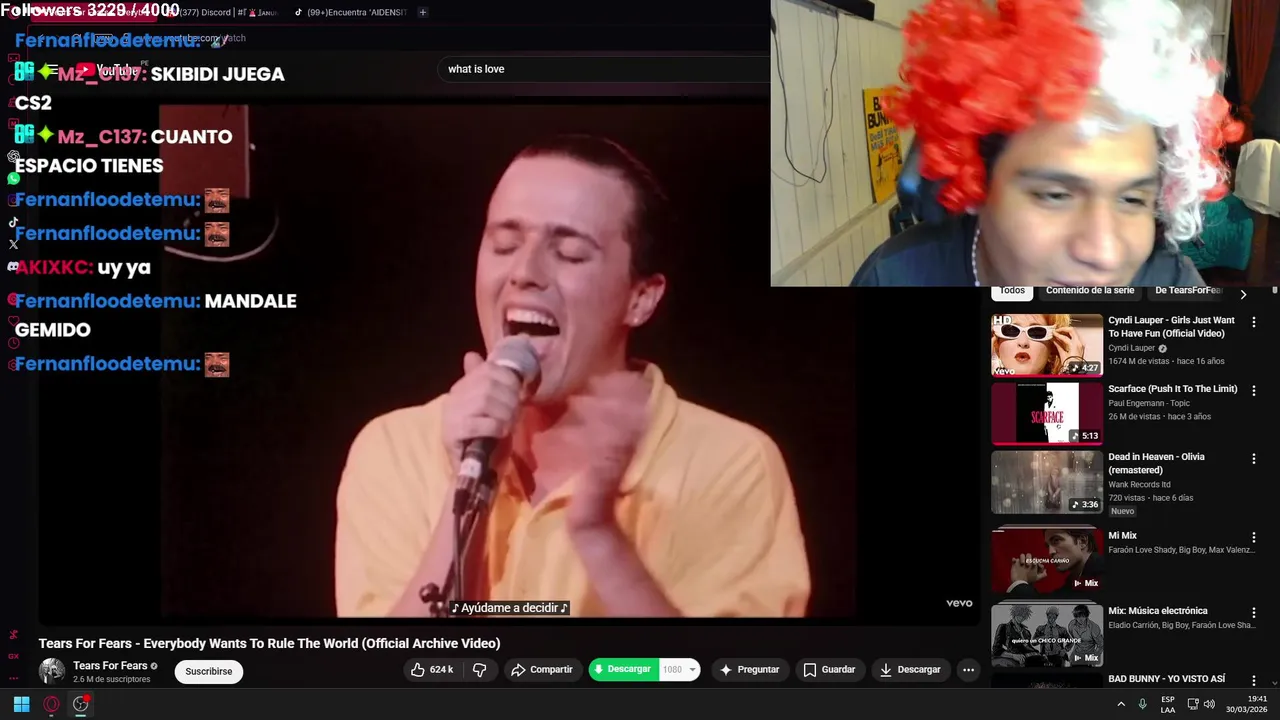
Task: Click the video title text
Action: 270,643
